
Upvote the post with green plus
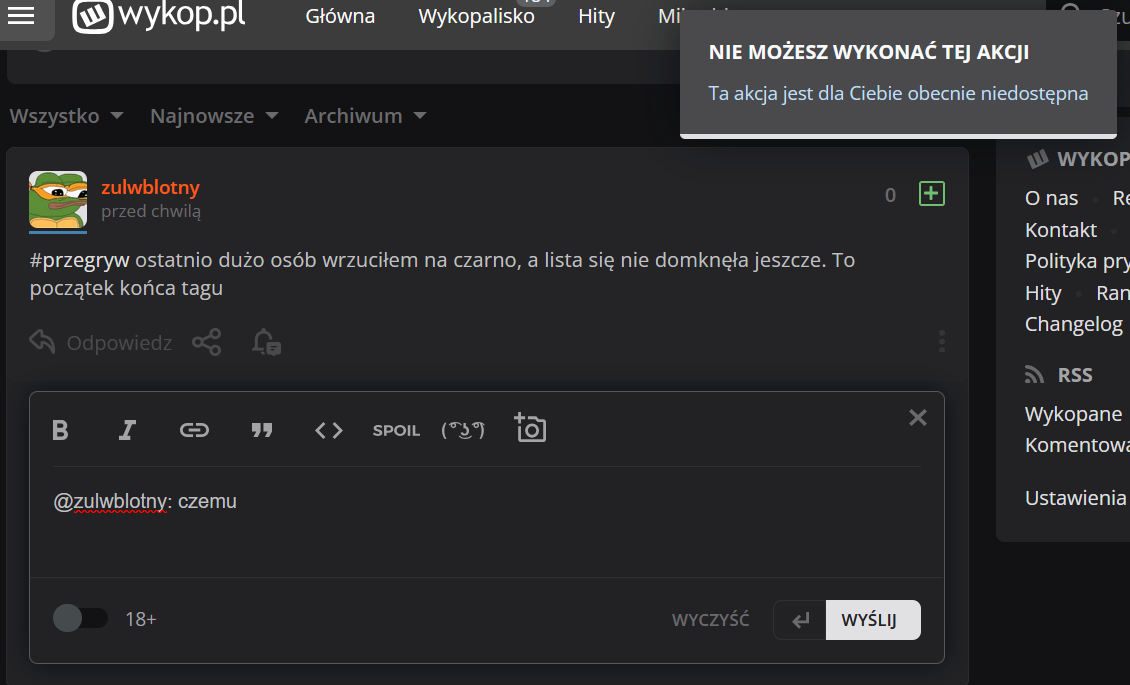click(932, 194)
